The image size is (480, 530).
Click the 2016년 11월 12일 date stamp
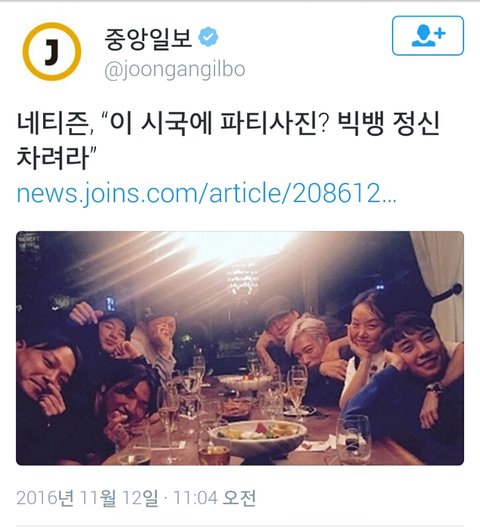click(87, 498)
